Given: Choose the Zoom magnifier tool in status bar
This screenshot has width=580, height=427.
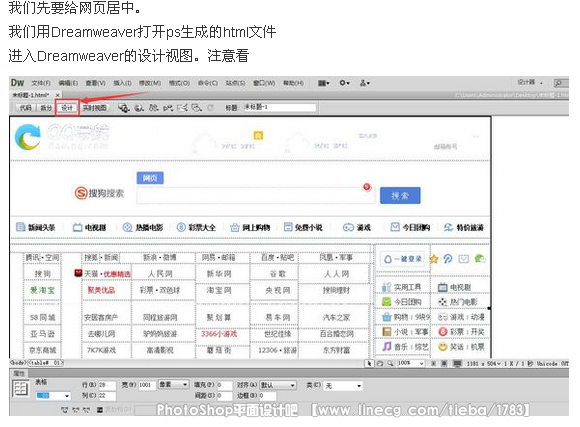Looking at the screenshot, I should [x=390, y=363].
